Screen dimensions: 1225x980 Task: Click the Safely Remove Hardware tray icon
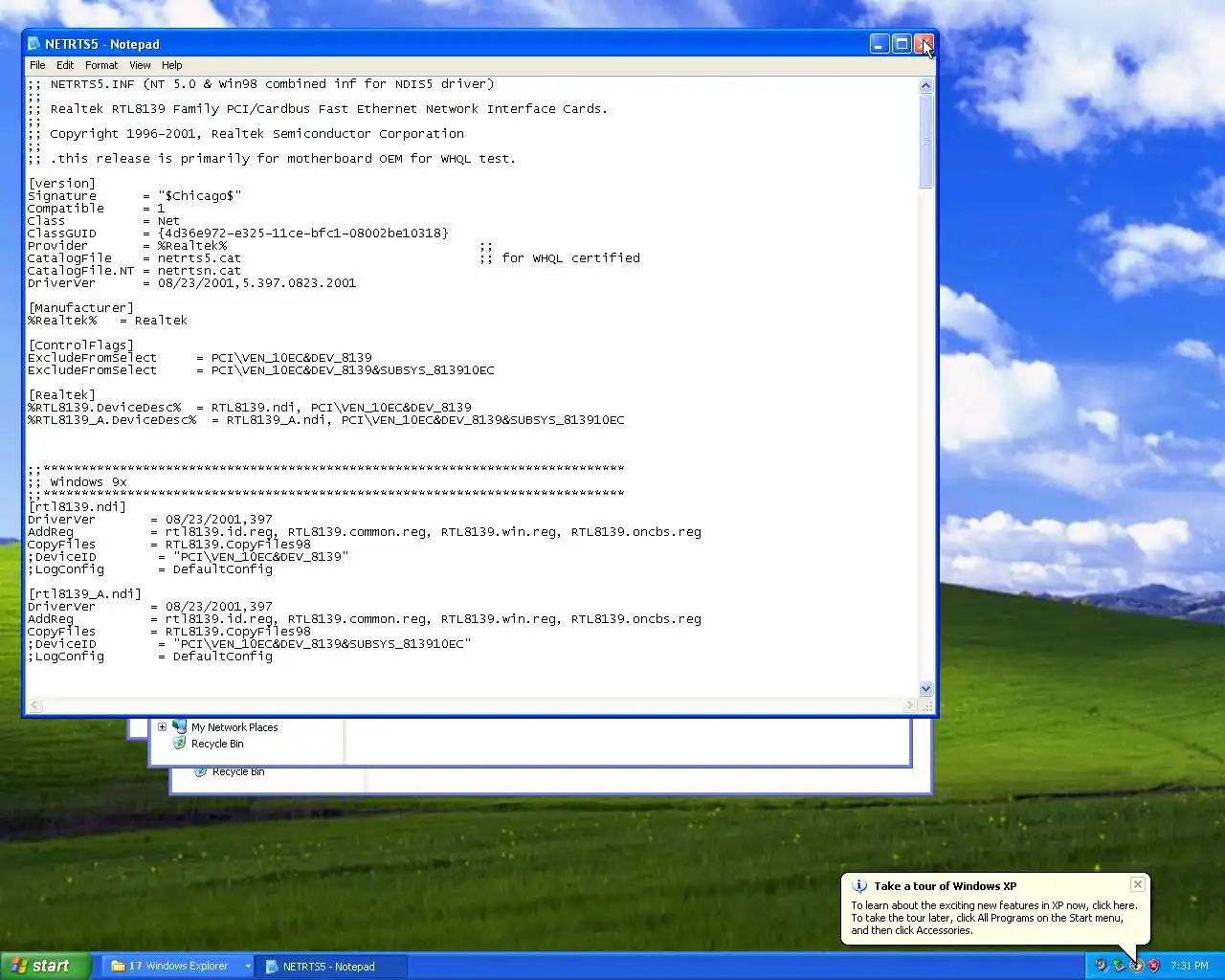(x=1118, y=966)
